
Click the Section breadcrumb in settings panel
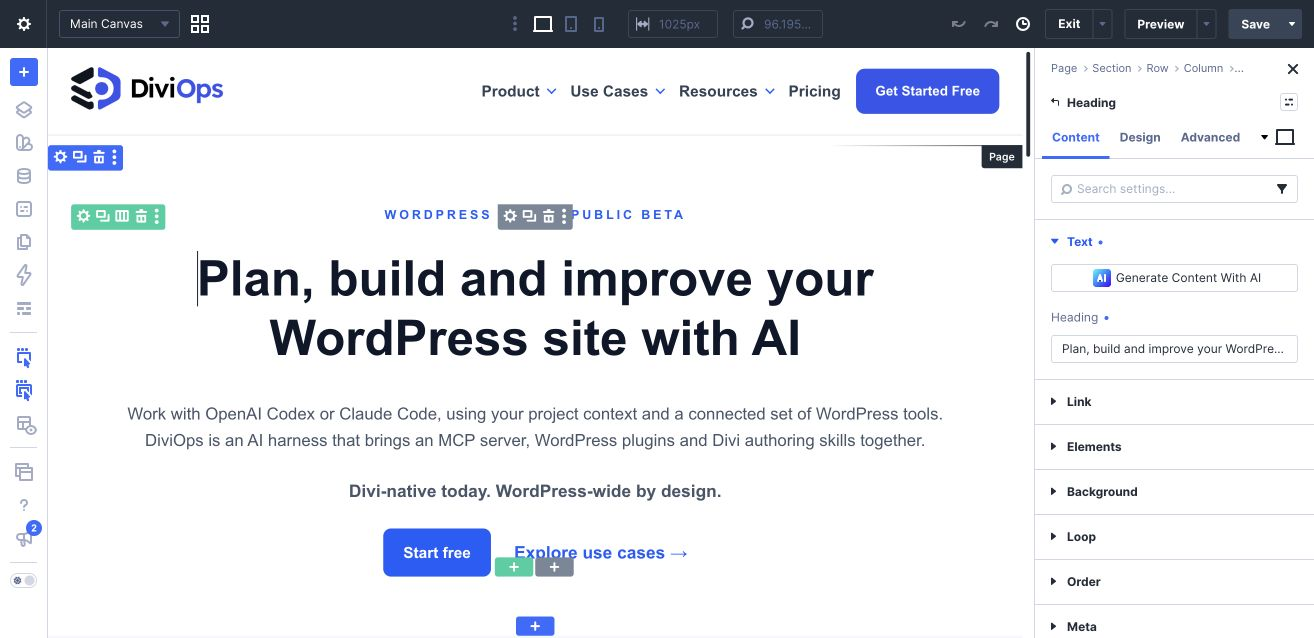tap(1111, 68)
